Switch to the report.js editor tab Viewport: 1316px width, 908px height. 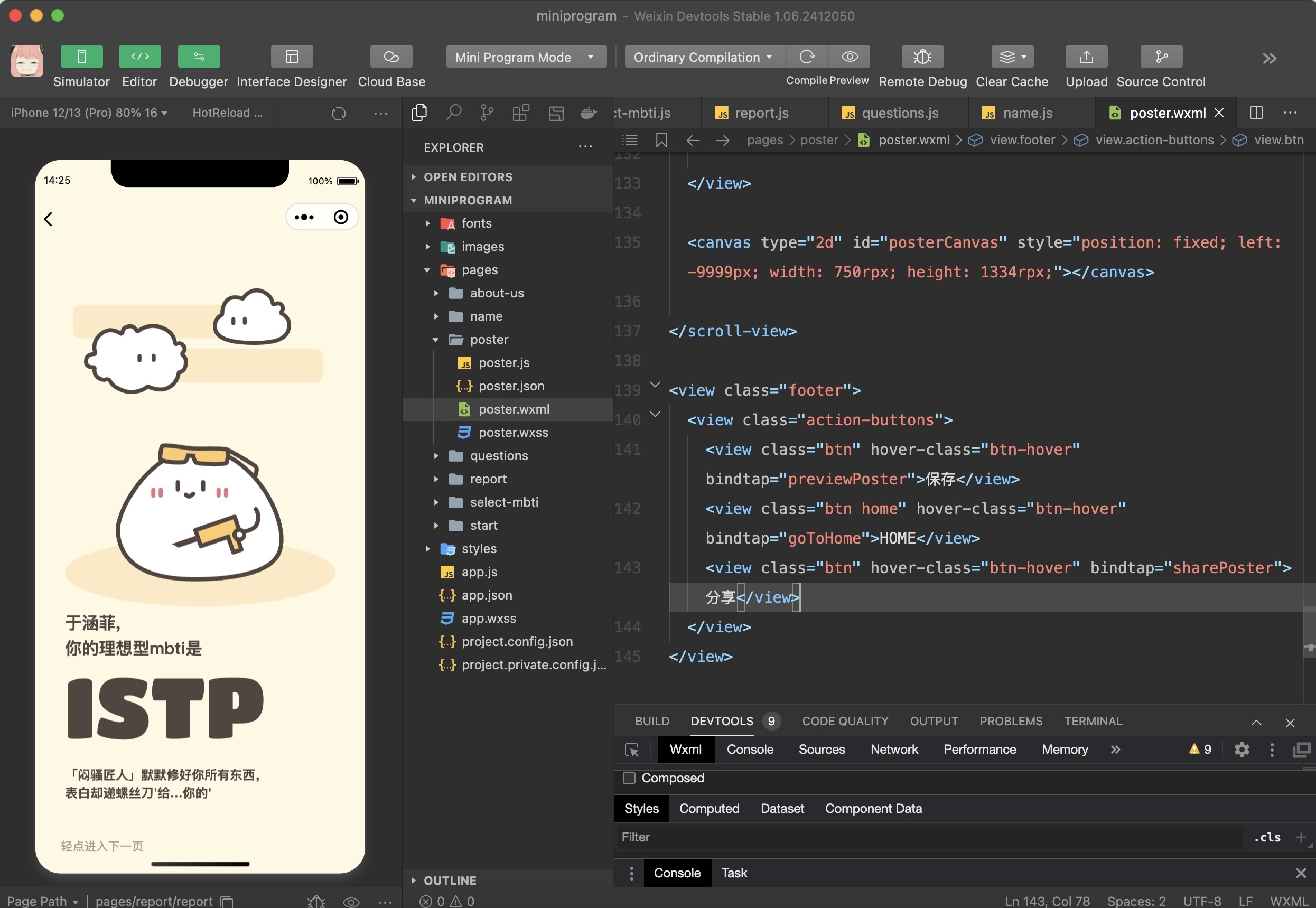point(761,113)
